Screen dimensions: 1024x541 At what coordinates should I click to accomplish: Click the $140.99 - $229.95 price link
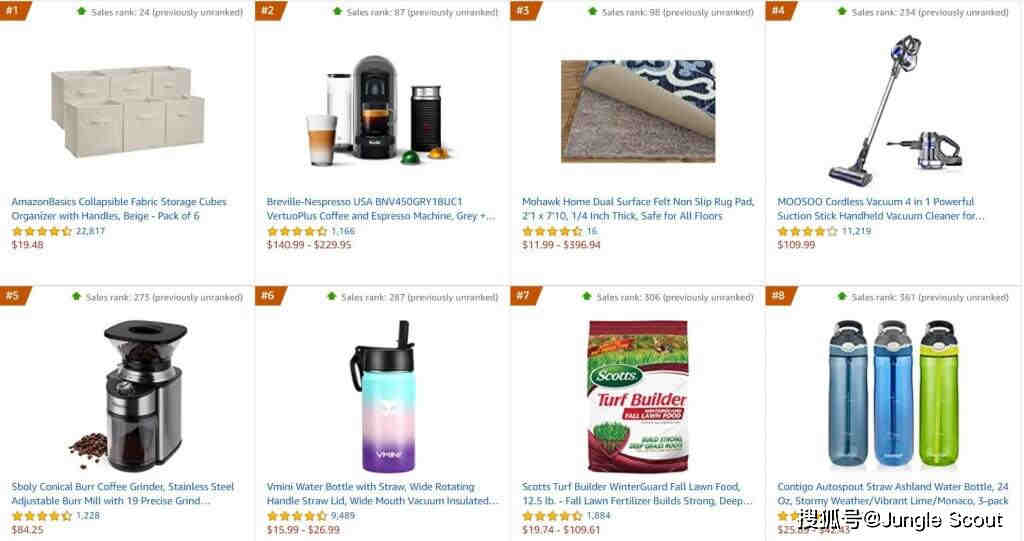coord(309,245)
